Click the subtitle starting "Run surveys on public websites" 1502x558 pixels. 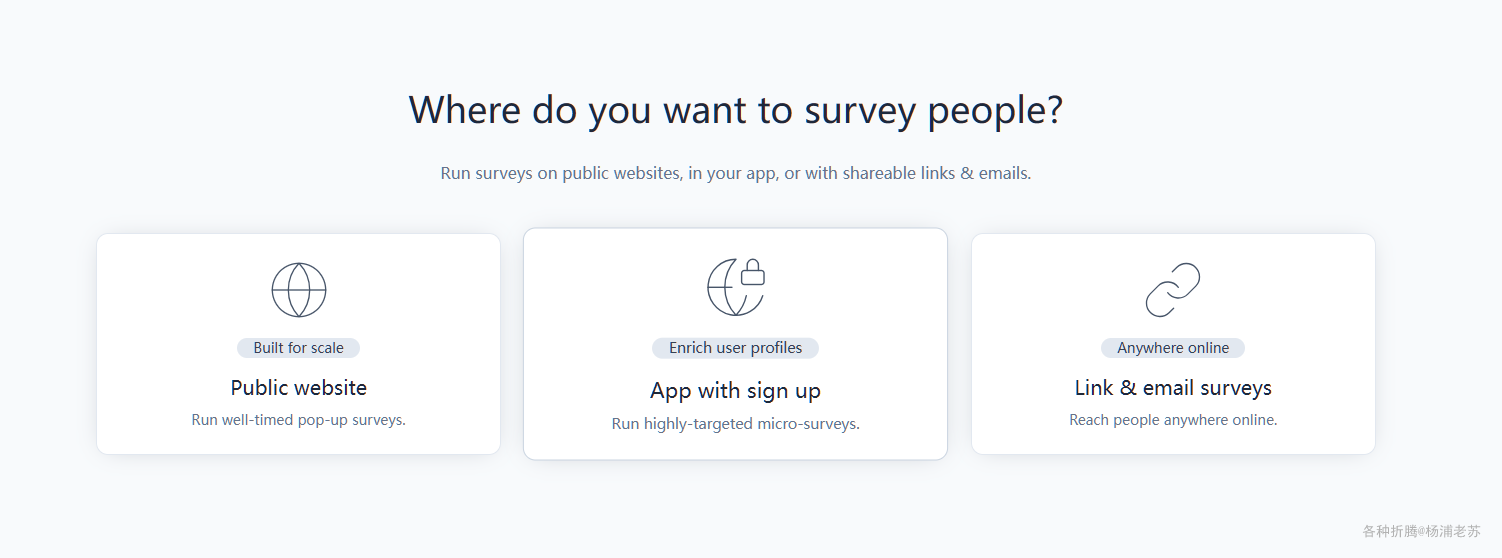pos(735,173)
